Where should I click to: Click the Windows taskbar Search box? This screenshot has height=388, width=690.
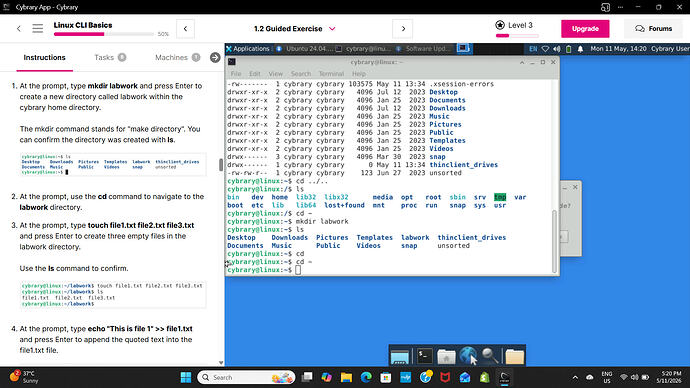(247, 377)
